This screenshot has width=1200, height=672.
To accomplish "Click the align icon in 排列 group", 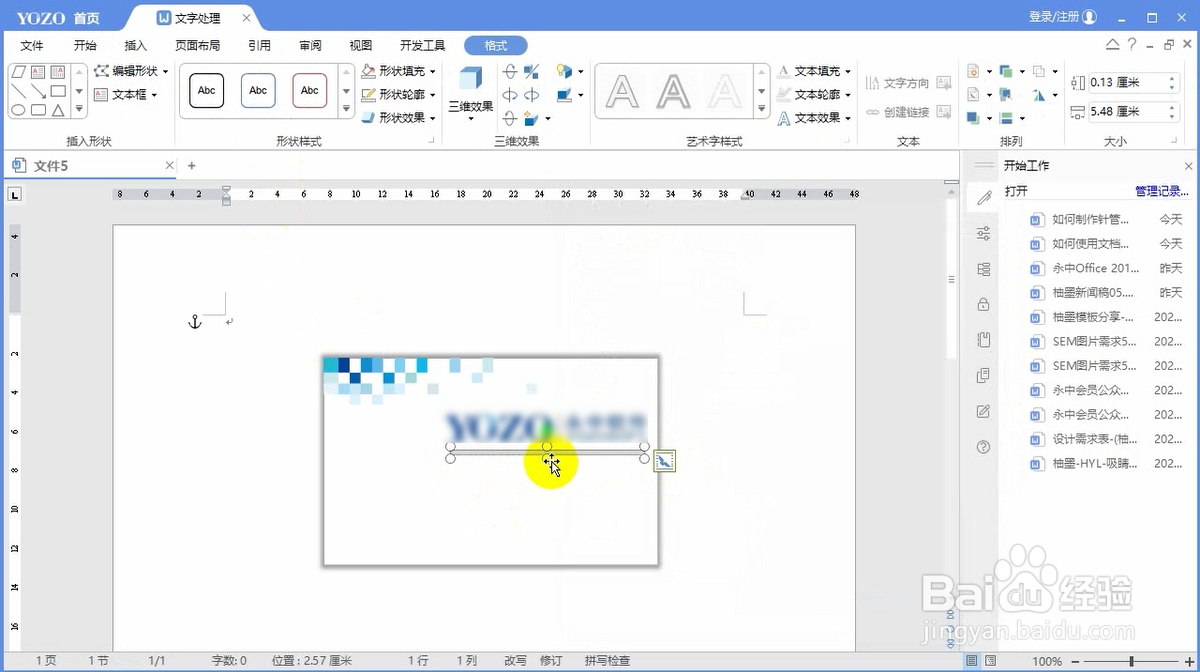I will coord(1006,118).
